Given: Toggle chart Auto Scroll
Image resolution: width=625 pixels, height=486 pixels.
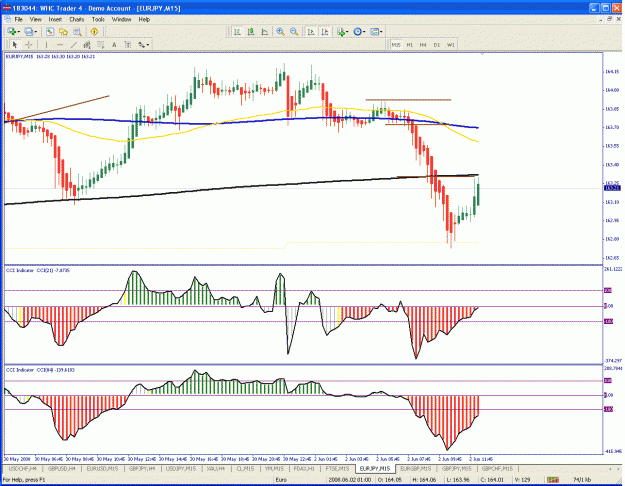Looking at the screenshot, I should point(311,31).
